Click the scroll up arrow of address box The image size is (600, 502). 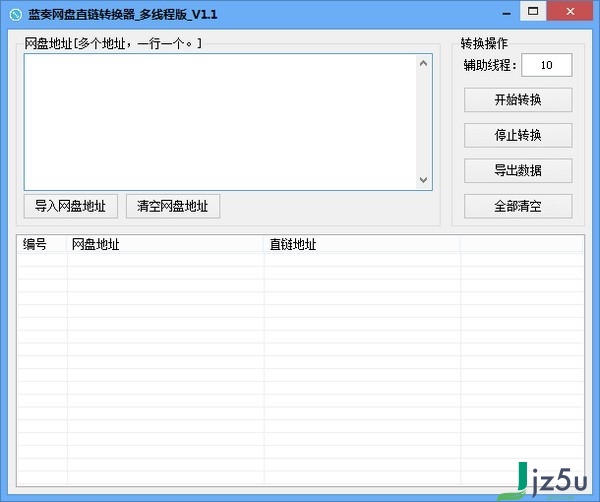423,64
